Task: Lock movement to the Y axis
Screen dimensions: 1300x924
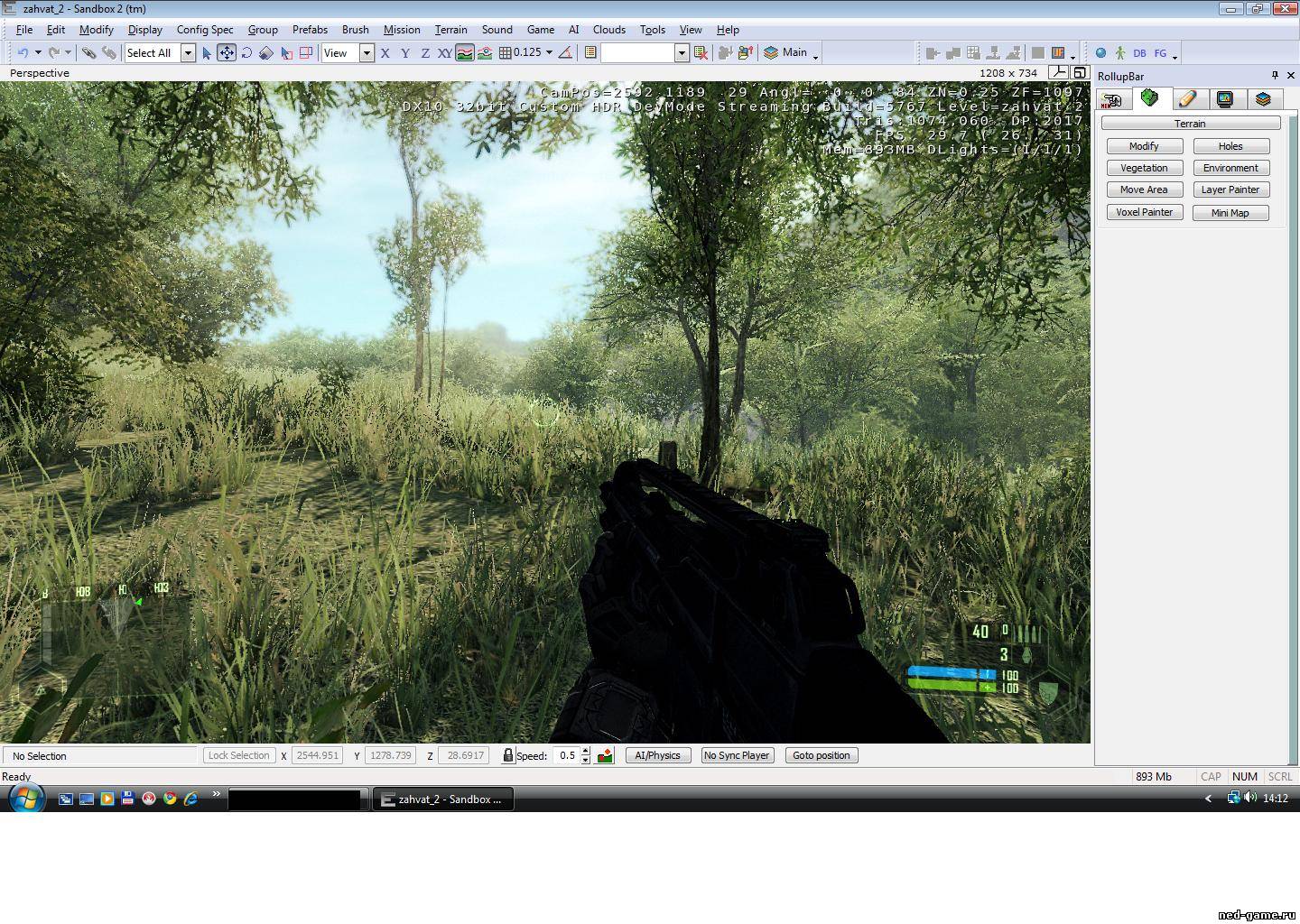Action: [405, 53]
